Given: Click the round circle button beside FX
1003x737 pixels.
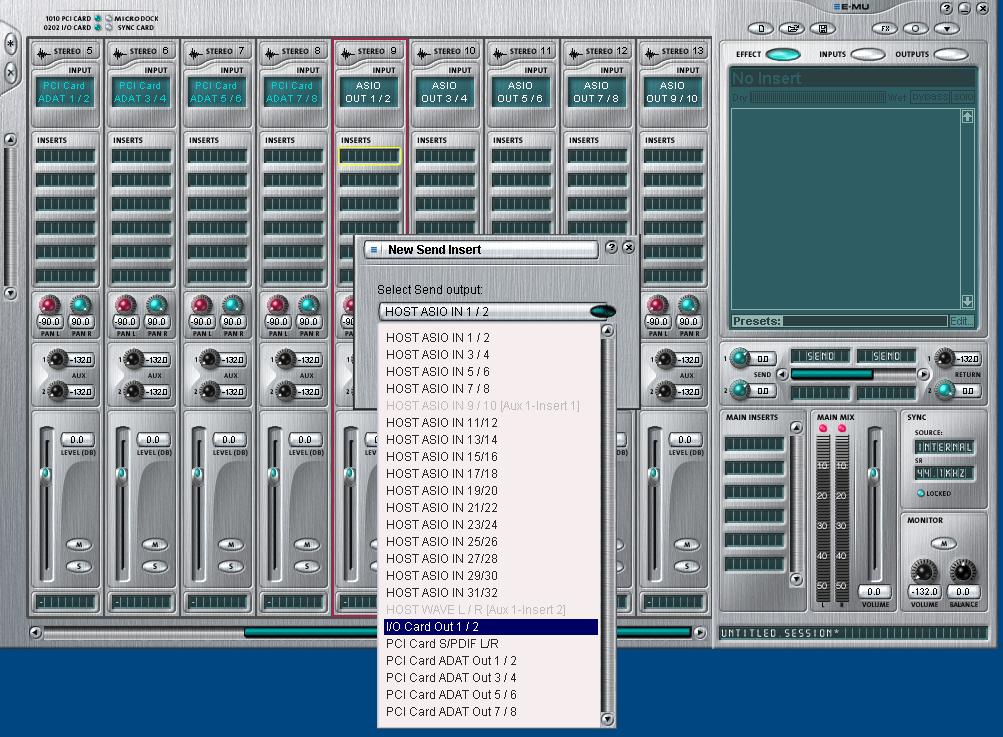Looking at the screenshot, I should [x=915, y=29].
